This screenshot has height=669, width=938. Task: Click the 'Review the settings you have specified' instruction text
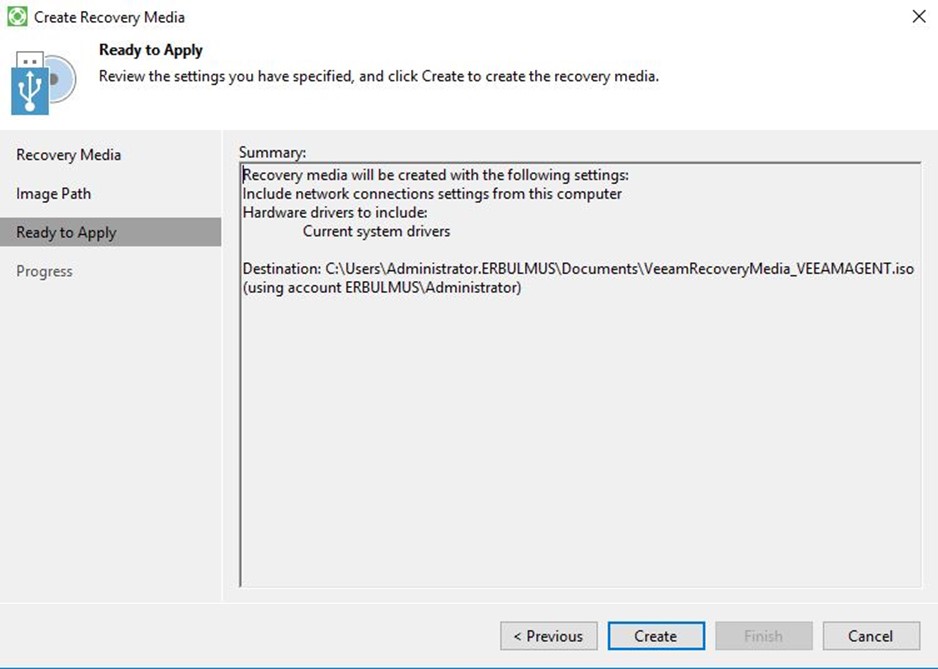[379, 77]
